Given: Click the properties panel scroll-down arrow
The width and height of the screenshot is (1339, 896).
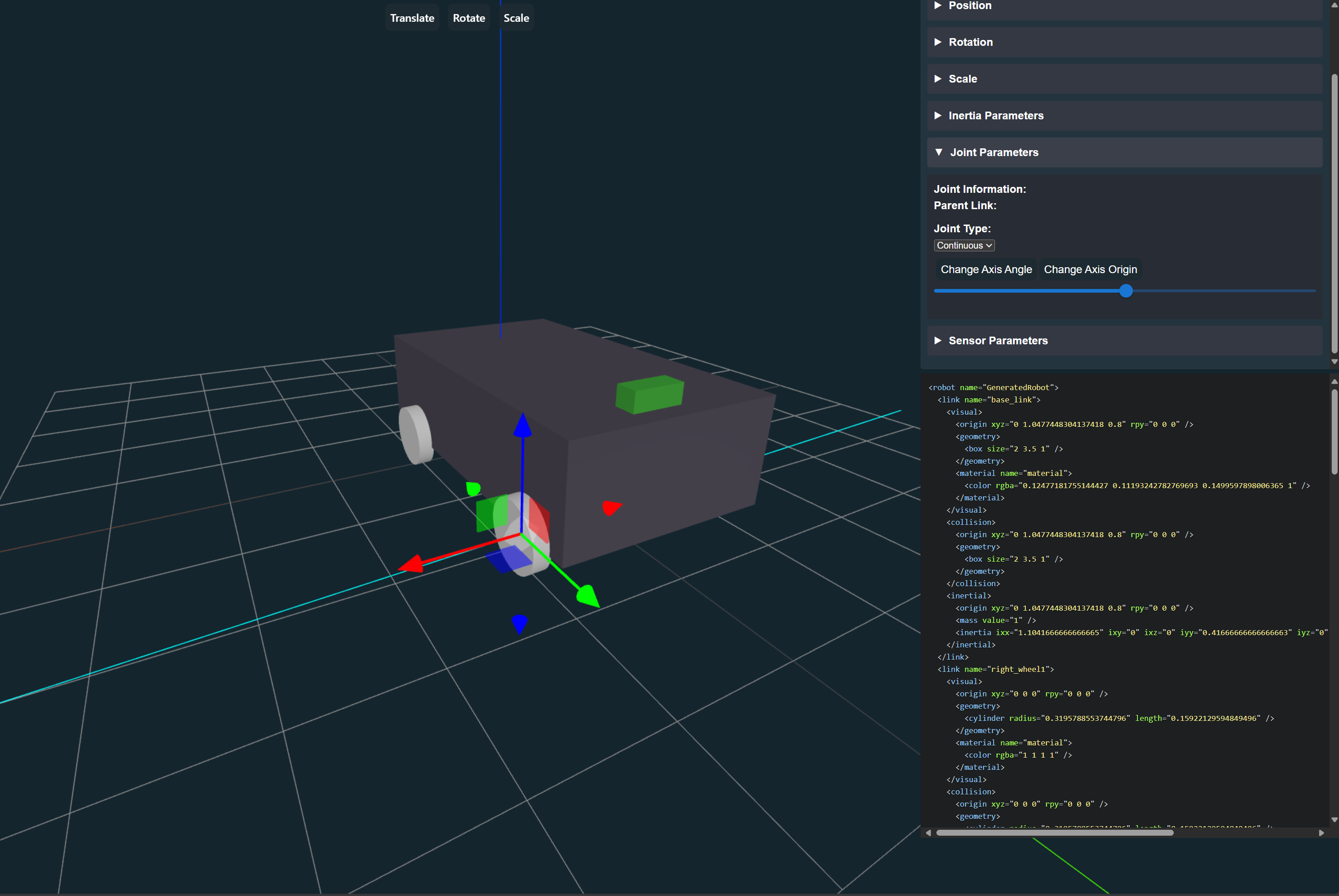Looking at the screenshot, I should pos(1334,362).
